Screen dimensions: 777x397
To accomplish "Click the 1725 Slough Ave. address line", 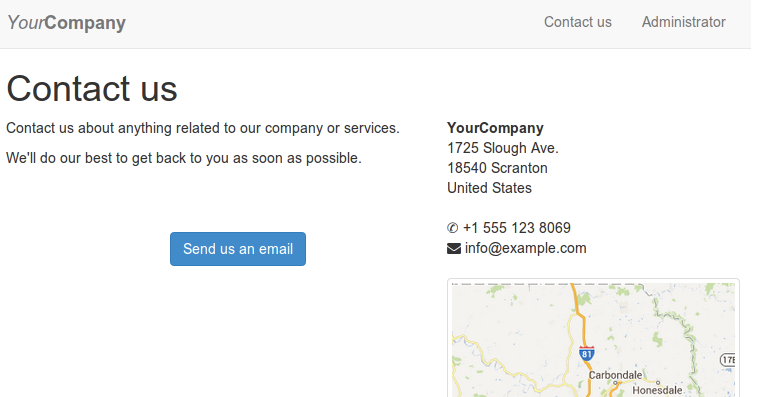I will coord(503,148).
